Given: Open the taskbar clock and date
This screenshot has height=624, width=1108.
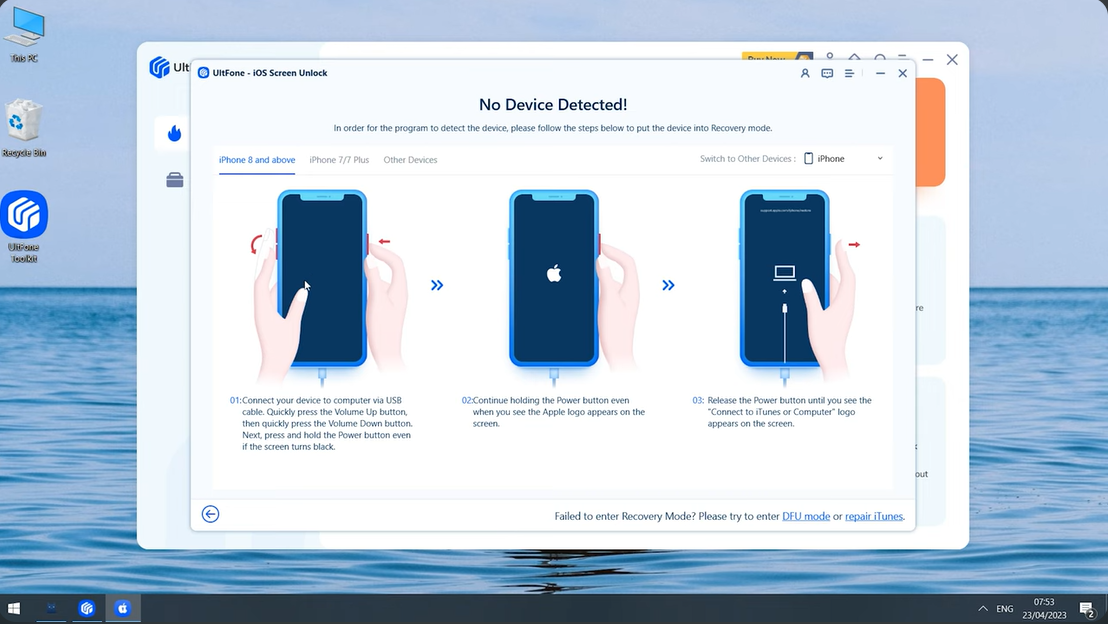Looking at the screenshot, I should click(1044, 608).
